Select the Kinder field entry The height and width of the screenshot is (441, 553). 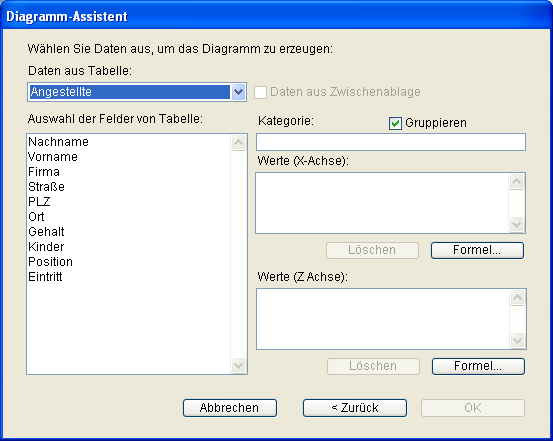tap(46, 247)
